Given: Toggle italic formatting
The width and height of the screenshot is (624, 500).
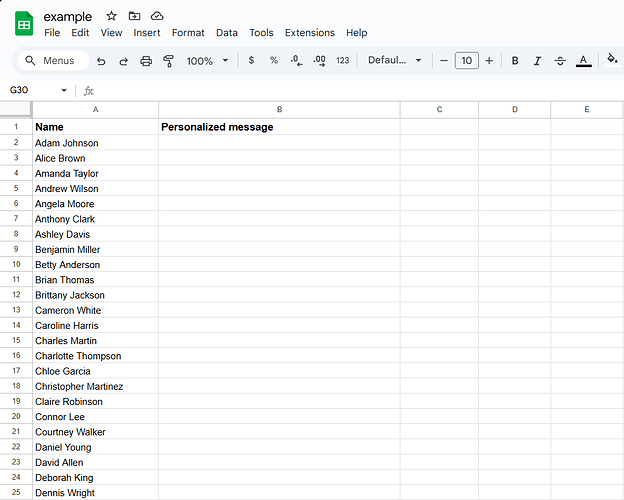Looking at the screenshot, I should pos(537,61).
